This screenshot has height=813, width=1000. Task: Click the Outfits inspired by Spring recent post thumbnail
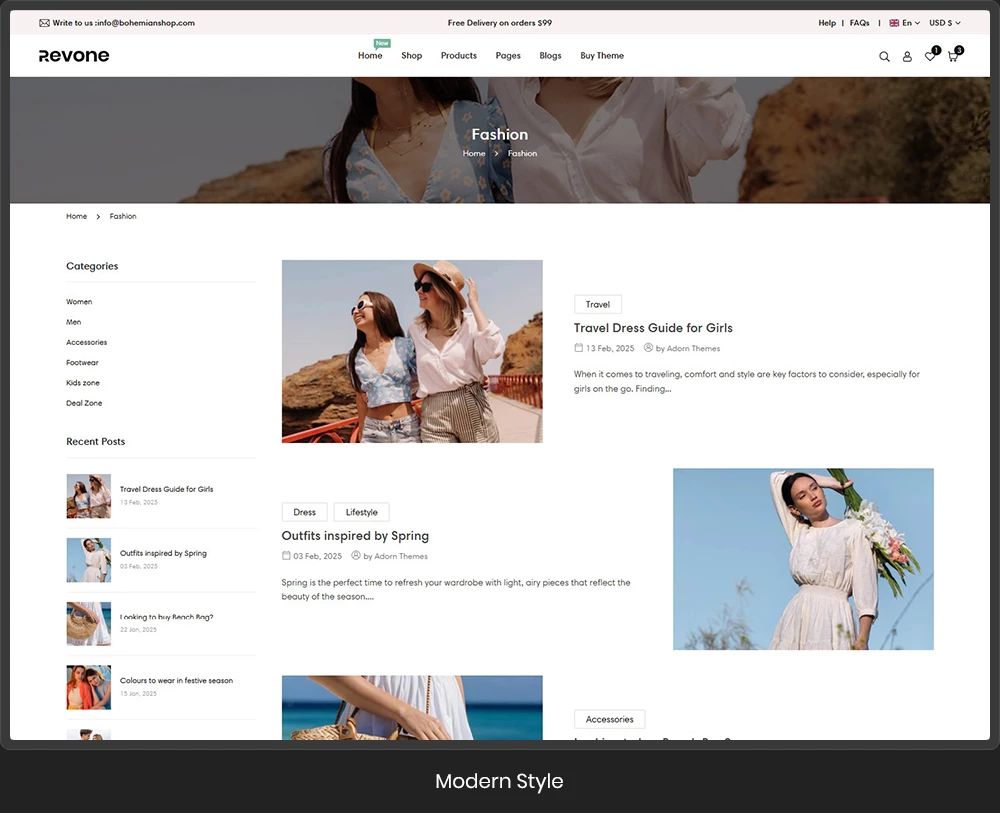pos(88,560)
